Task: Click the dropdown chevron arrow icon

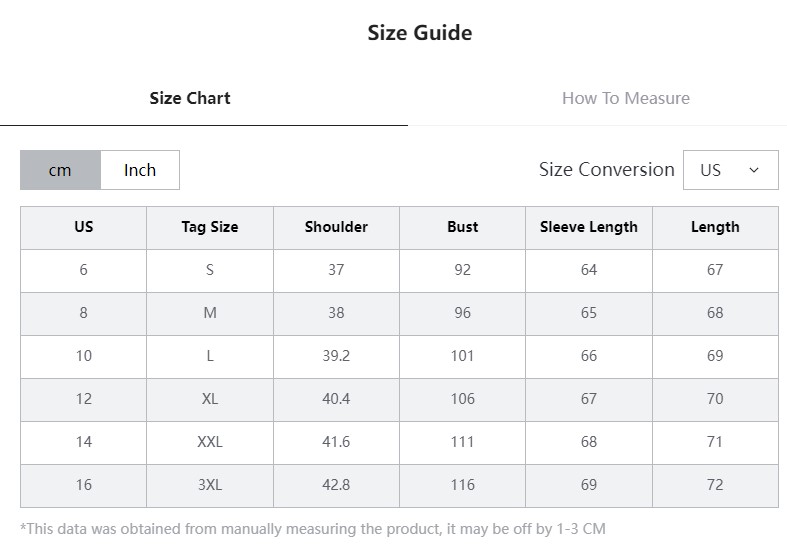Action: point(754,170)
